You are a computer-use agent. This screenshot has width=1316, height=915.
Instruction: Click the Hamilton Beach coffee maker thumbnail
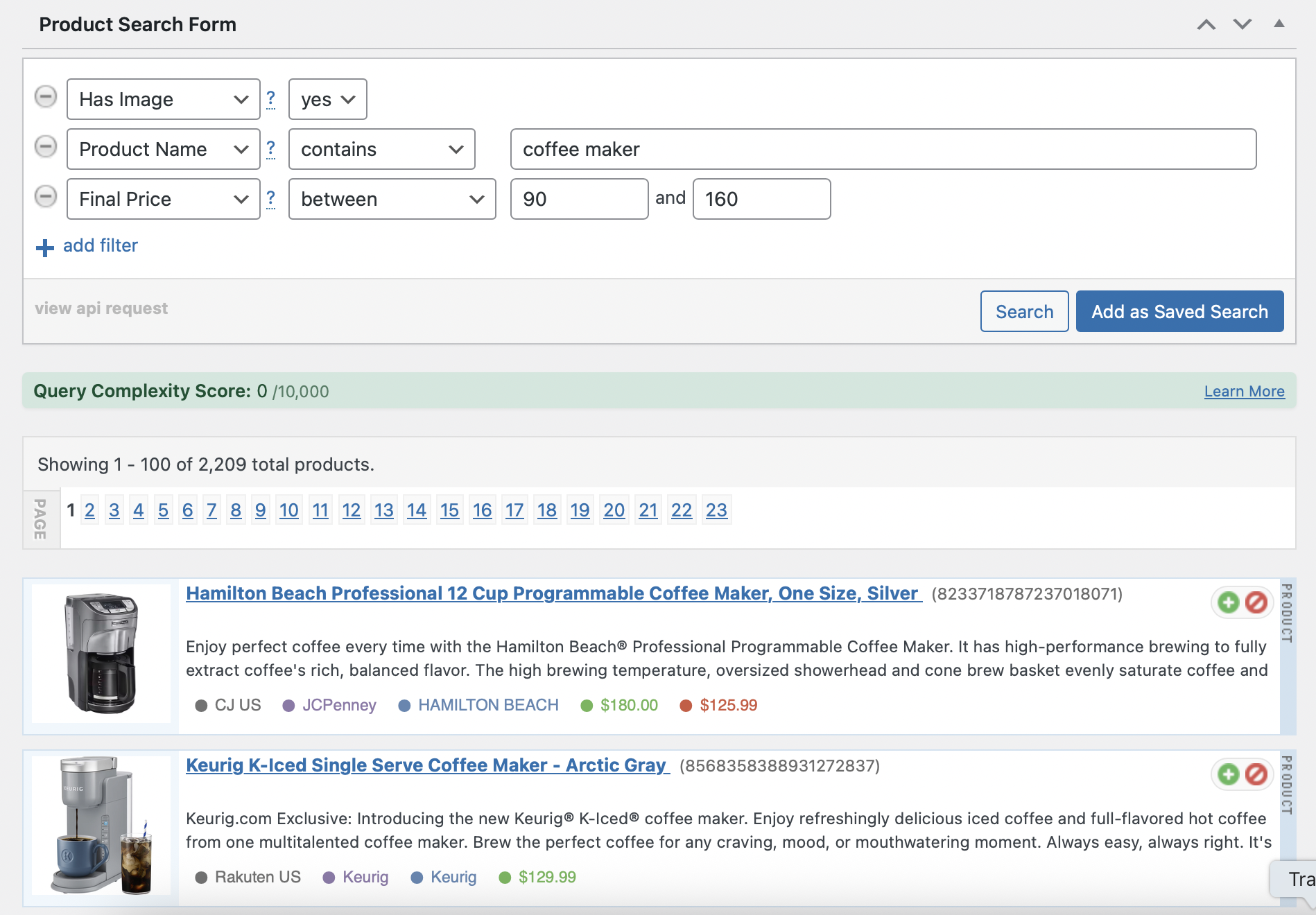click(x=101, y=653)
